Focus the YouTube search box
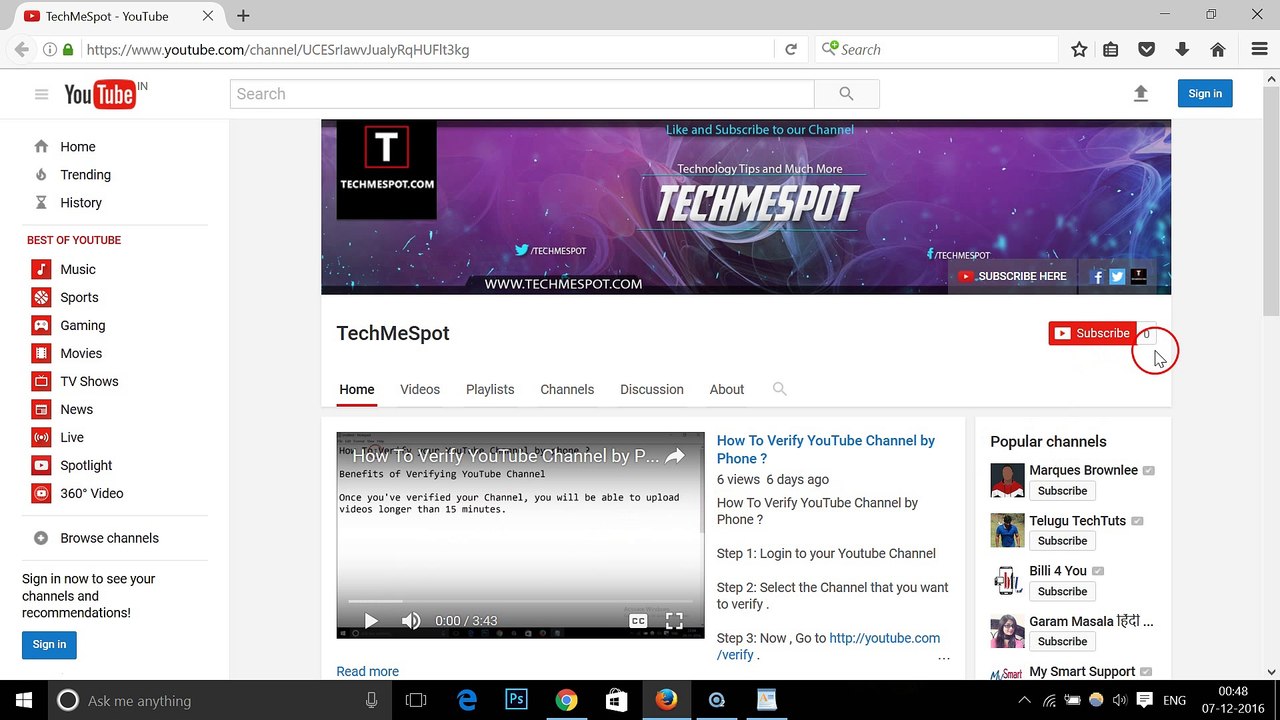The height and width of the screenshot is (720, 1280). coord(522,94)
